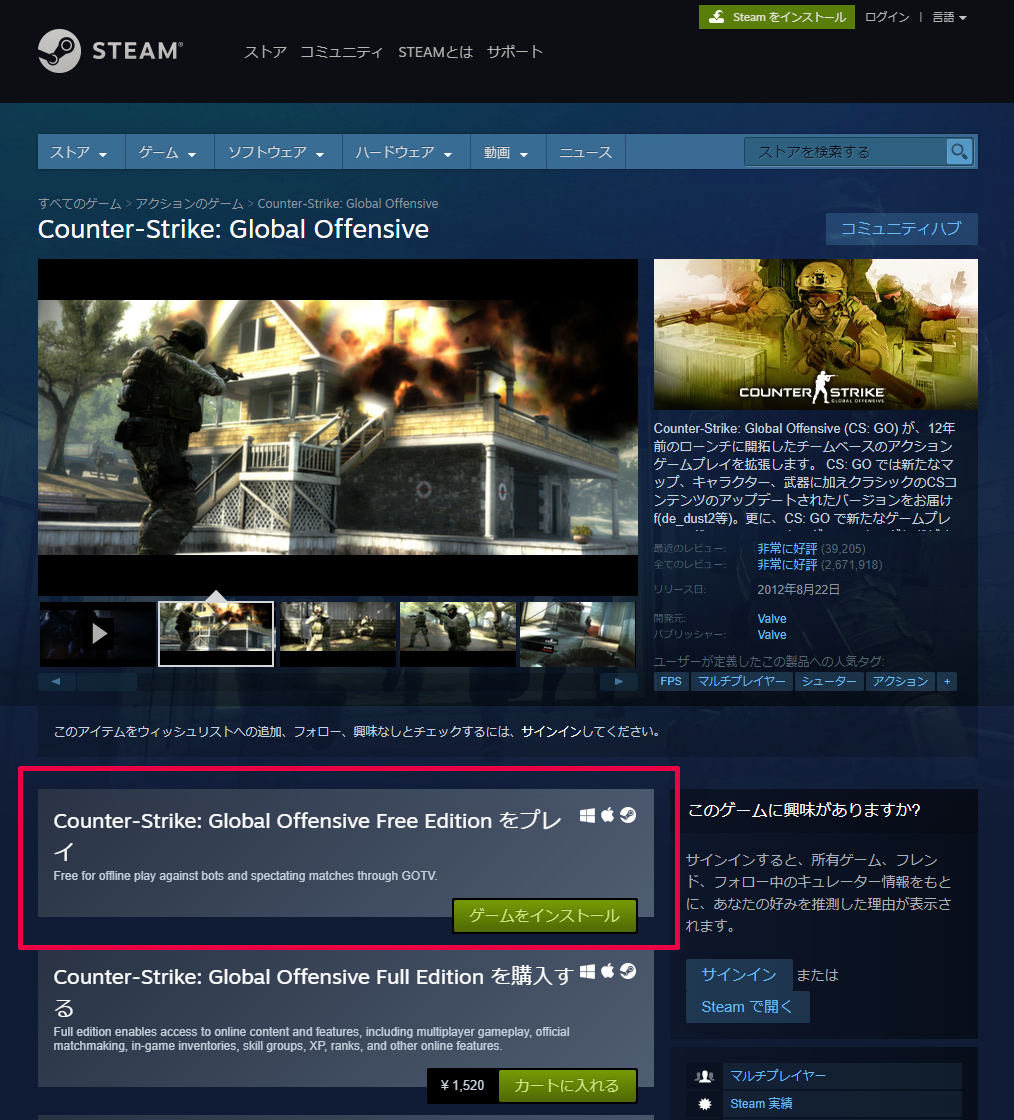Open all reviews 非常に好評 (2,671,918) link
The height and width of the screenshot is (1120, 1014).
[x=820, y=565]
